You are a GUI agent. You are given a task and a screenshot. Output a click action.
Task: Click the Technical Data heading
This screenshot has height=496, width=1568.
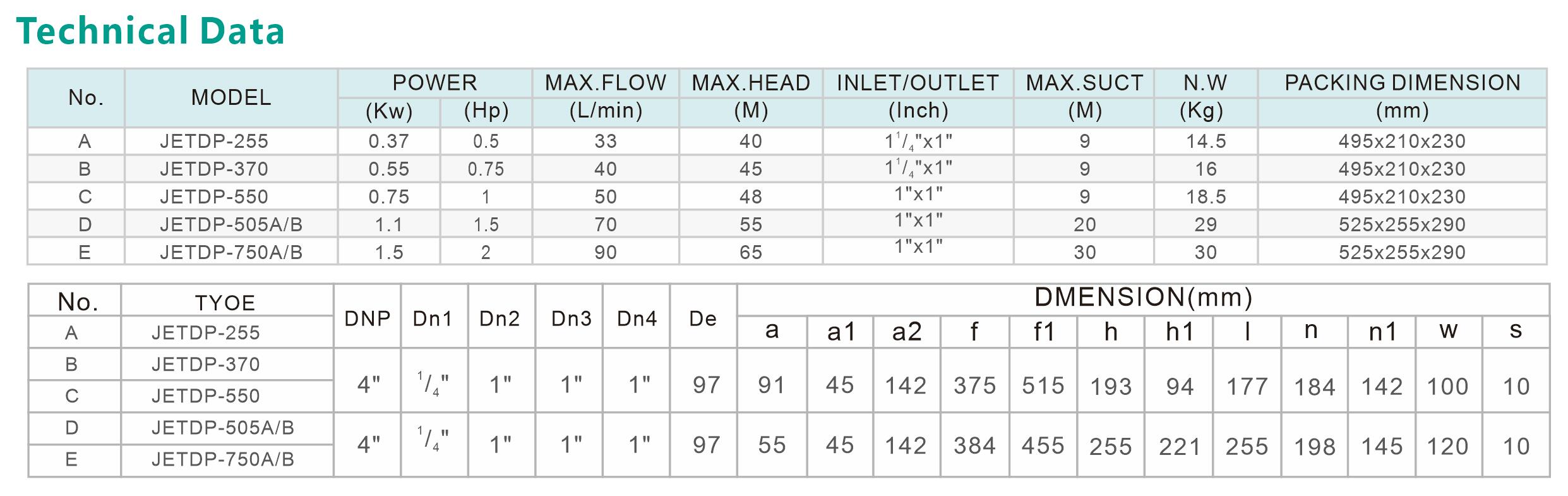[x=150, y=31]
